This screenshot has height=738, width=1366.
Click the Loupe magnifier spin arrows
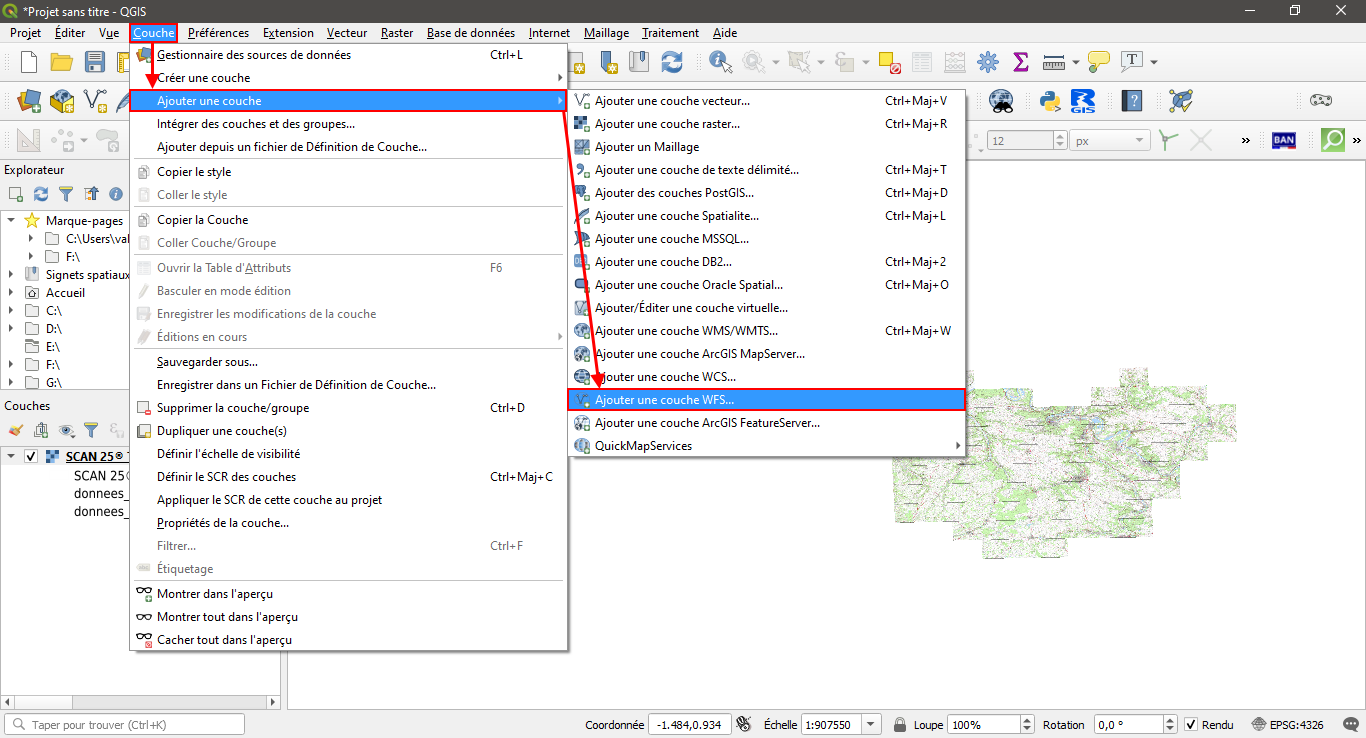pyautogui.click(x=1026, y=724)
